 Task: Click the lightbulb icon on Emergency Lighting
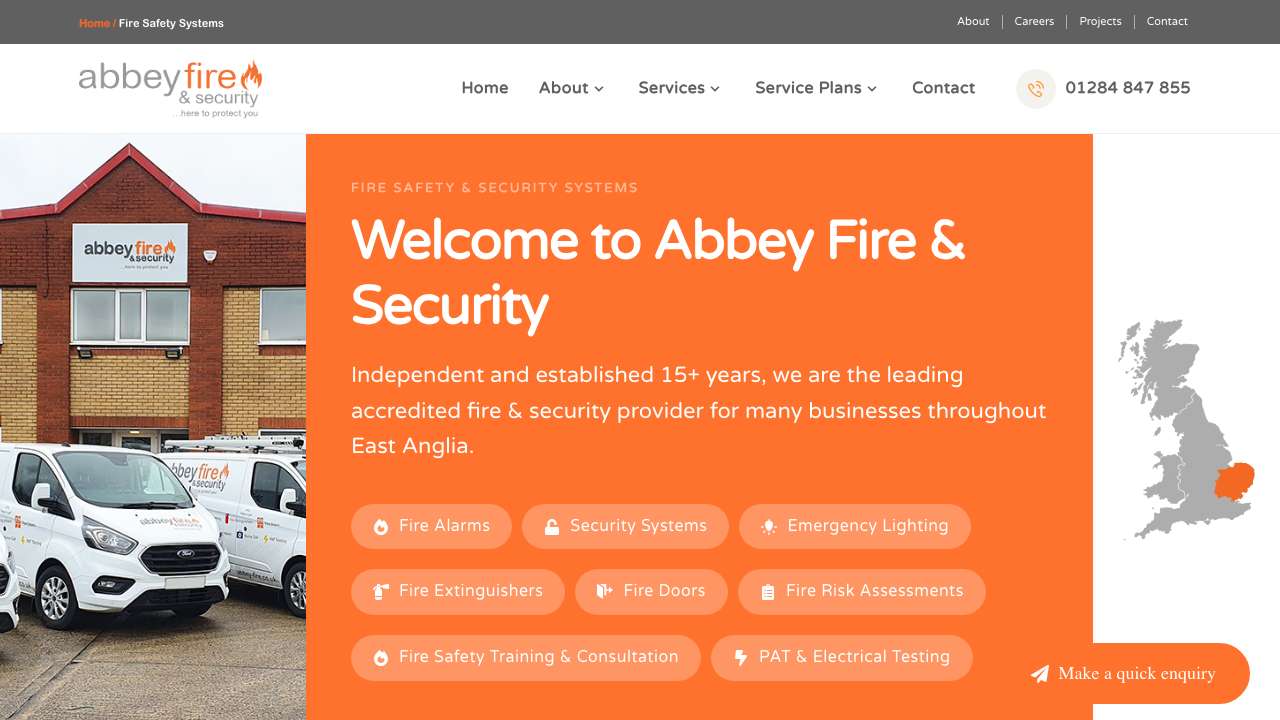(x=768, y=527)
